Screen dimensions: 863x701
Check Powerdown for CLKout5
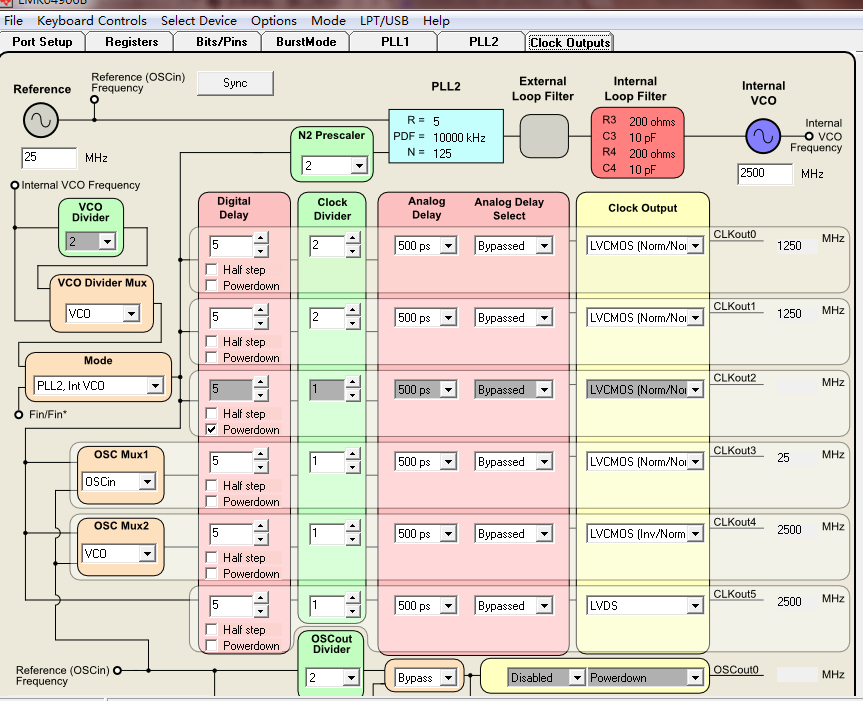[211, 646]
